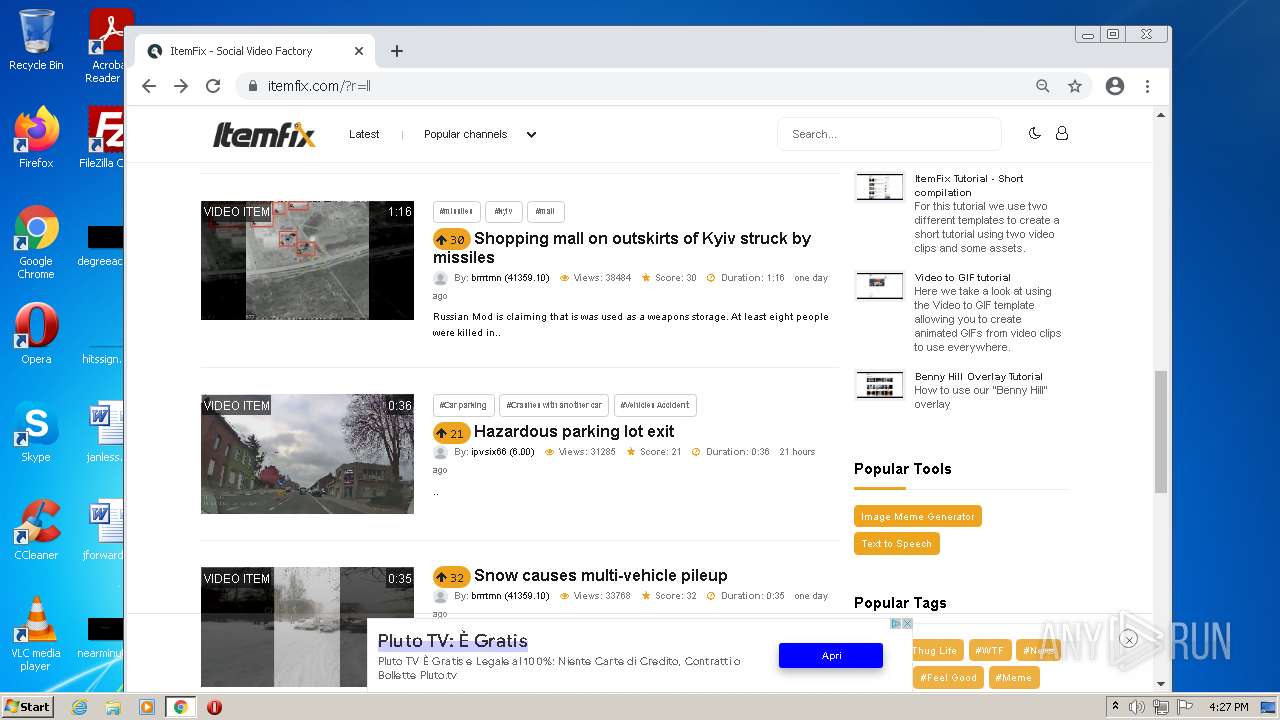
Task: Open the Image Meme Generator tool
Action: pos(918,516)
